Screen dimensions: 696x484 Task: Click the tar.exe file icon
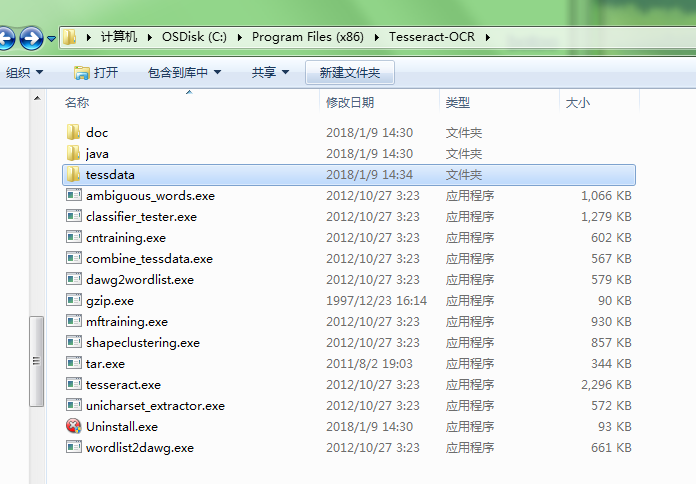pyautogui.click(x=74, y=363)
